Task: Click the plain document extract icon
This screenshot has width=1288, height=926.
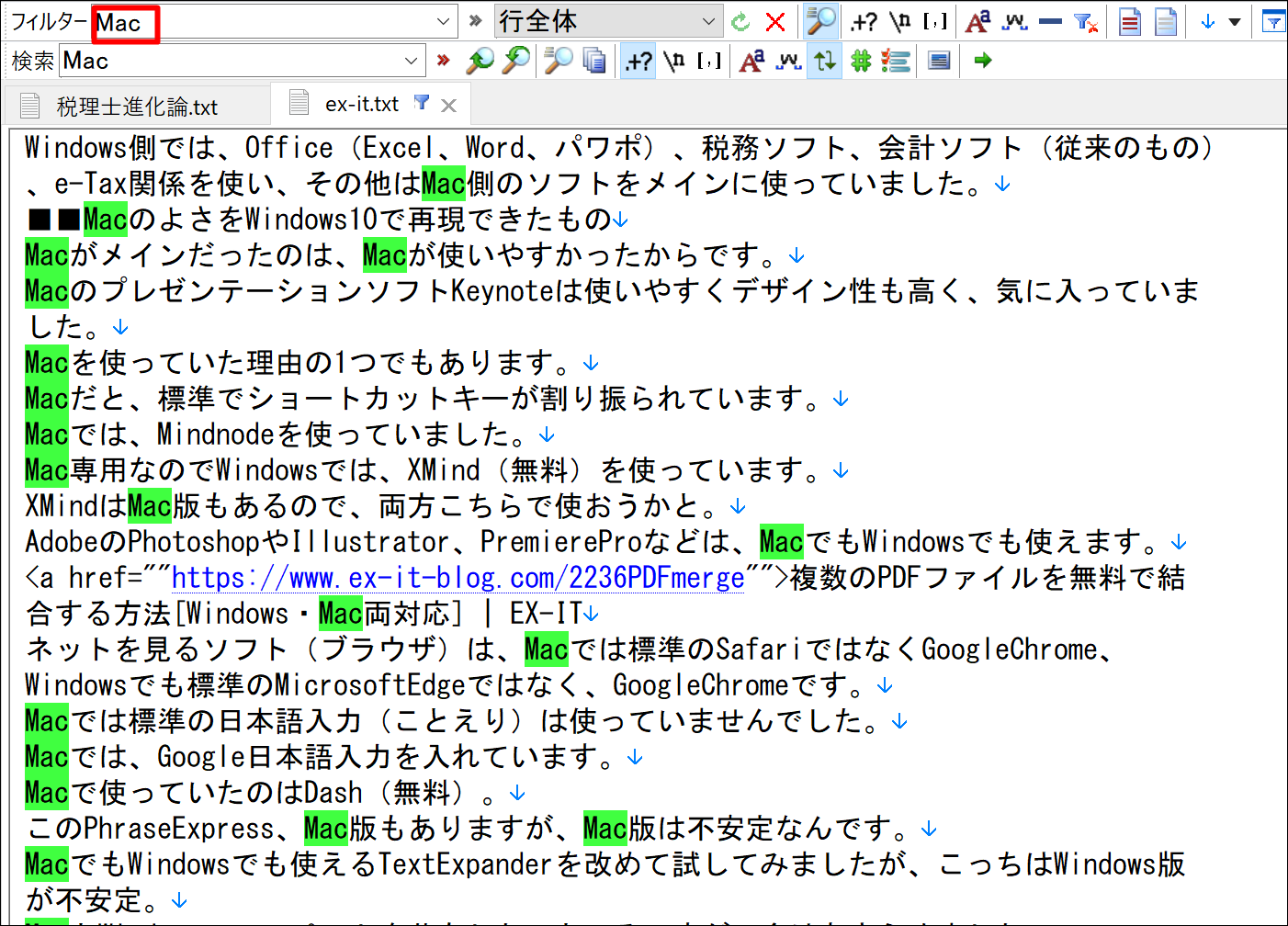Action: pyautogui.click(x=1166, y=22)
